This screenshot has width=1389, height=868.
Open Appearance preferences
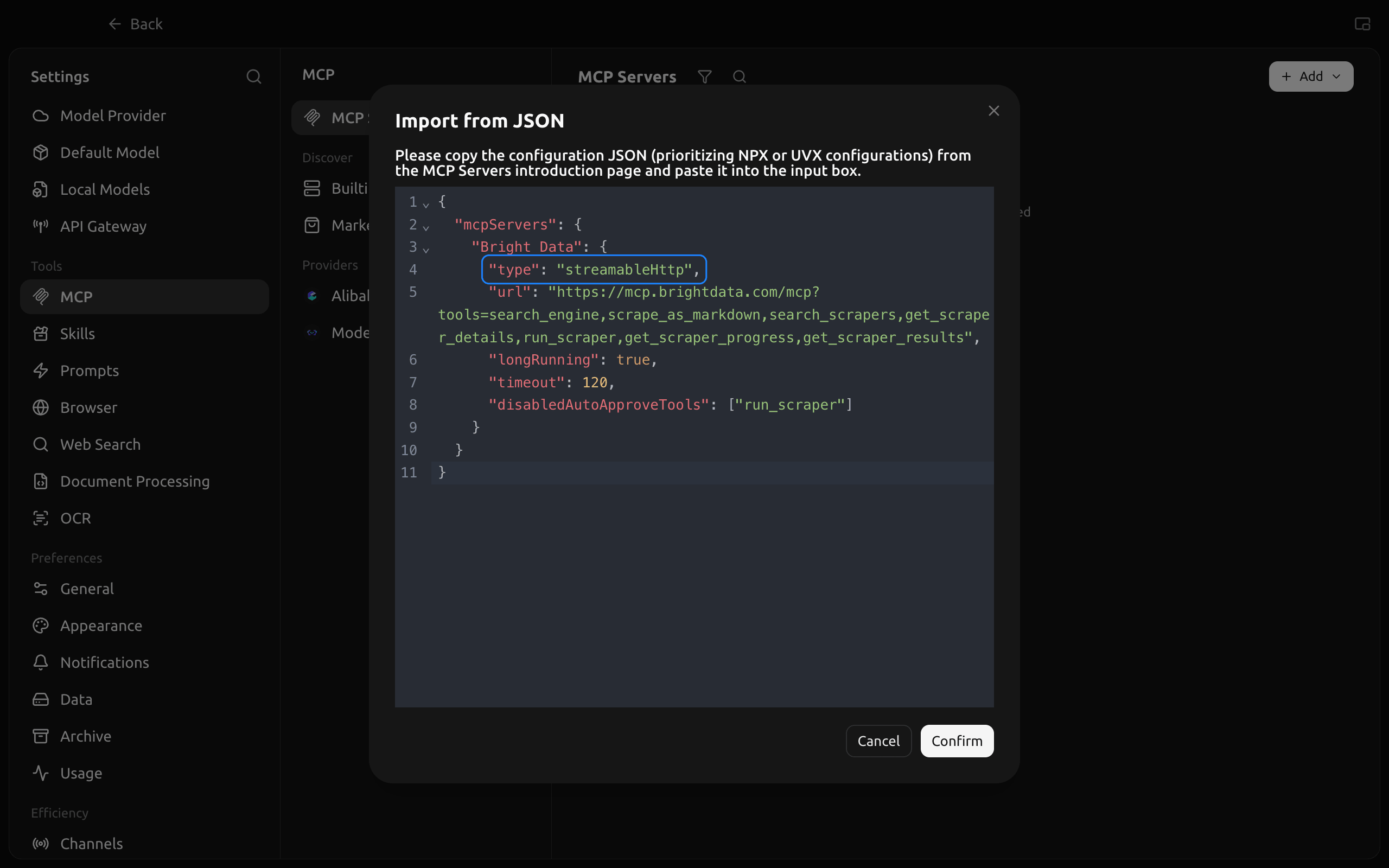[145, 626]
